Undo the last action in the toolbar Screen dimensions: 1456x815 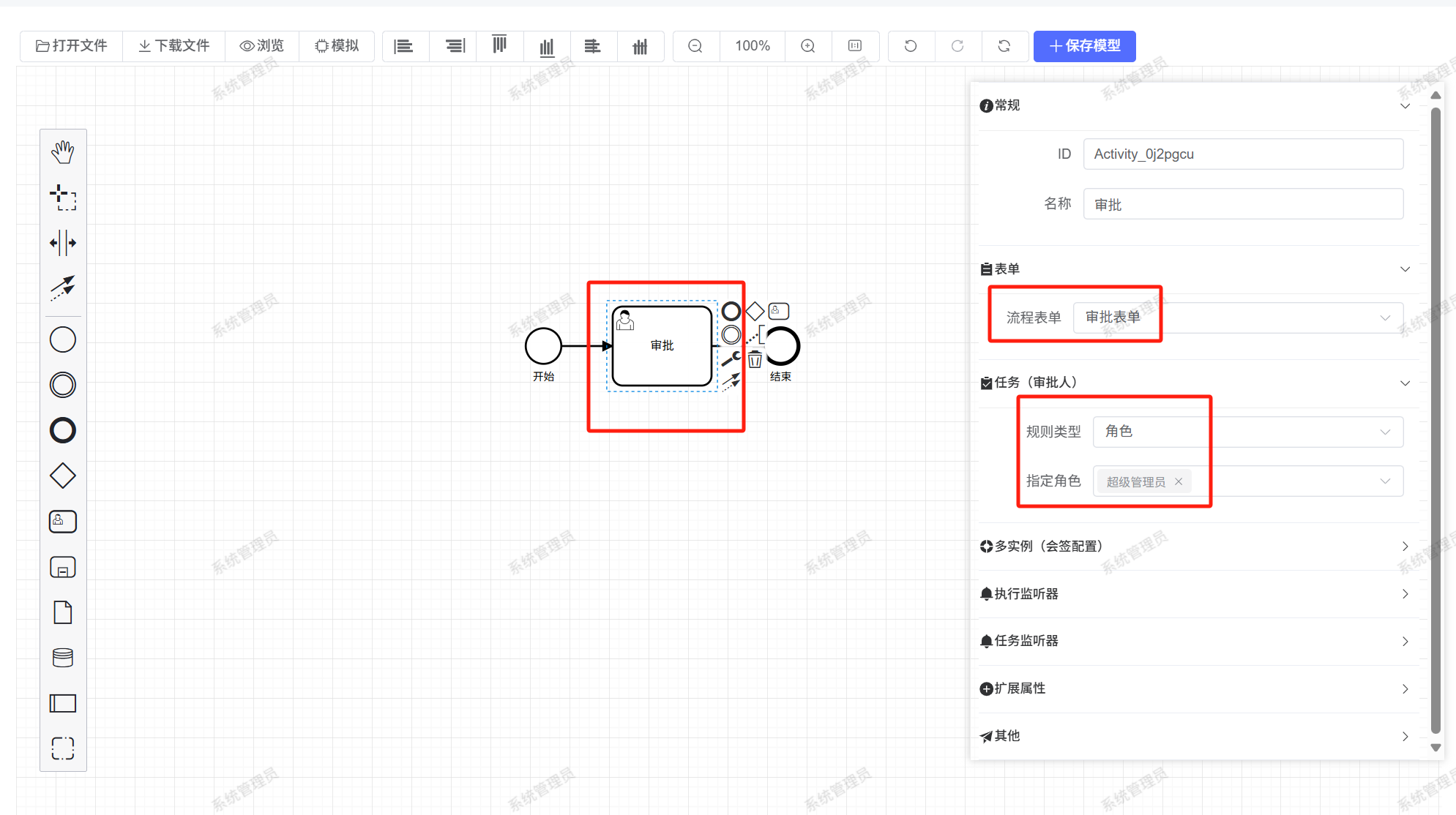click(911, 46)
